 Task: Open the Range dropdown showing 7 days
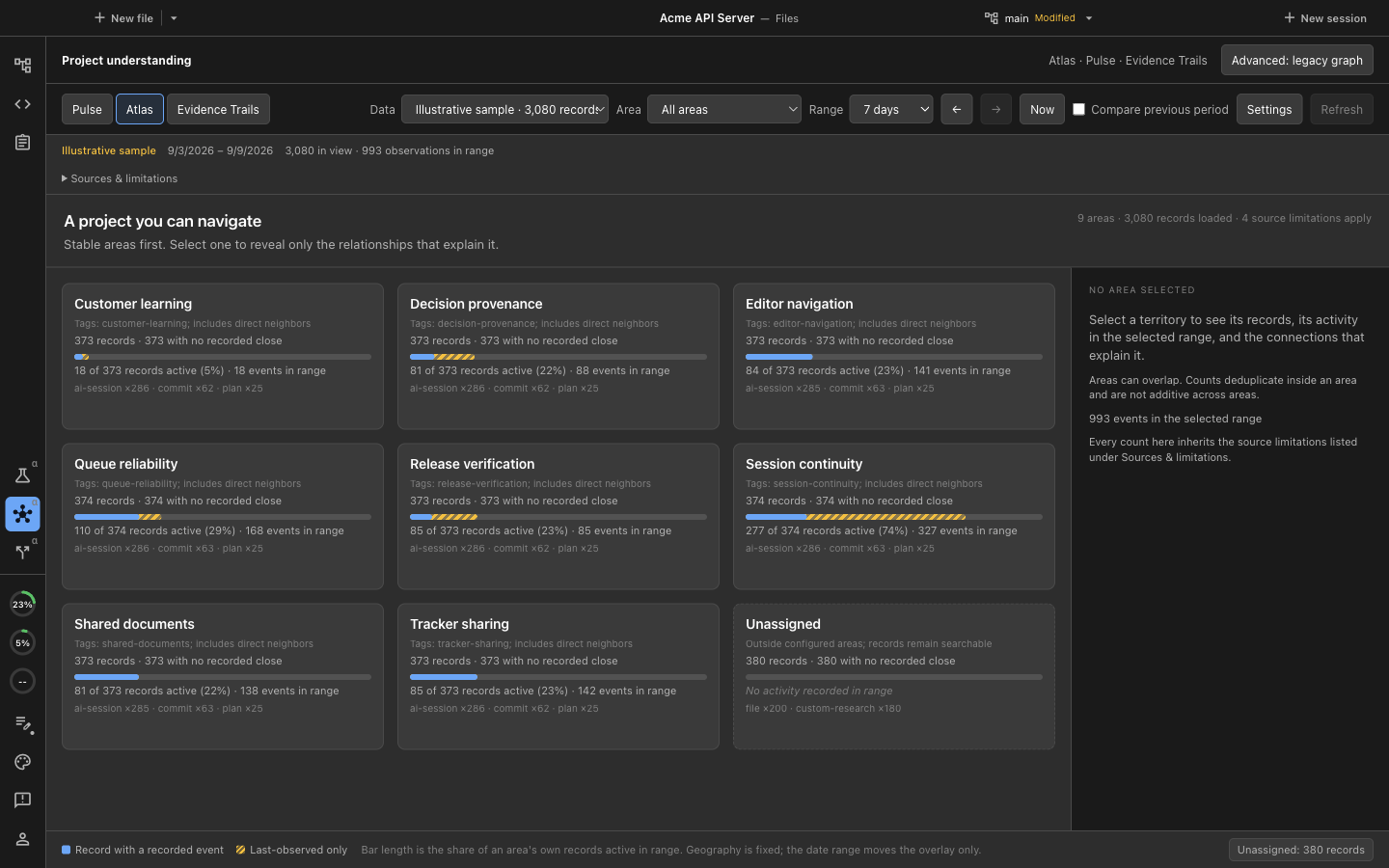click(891, 110)
